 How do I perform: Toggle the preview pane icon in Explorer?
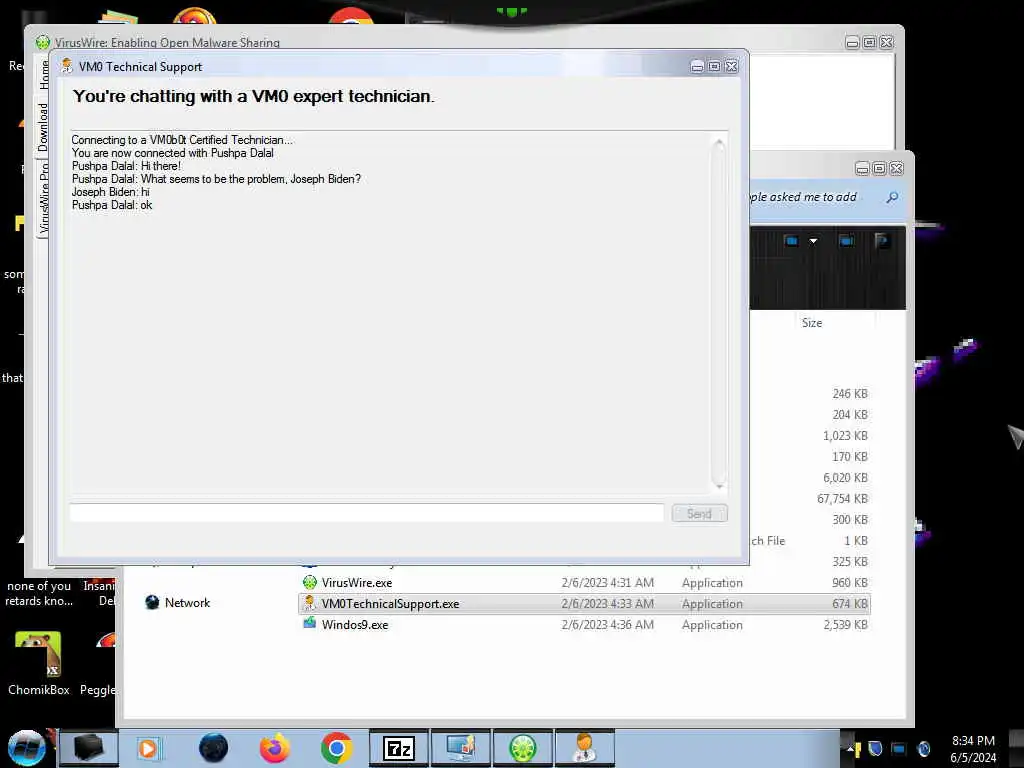click(846, 241)
